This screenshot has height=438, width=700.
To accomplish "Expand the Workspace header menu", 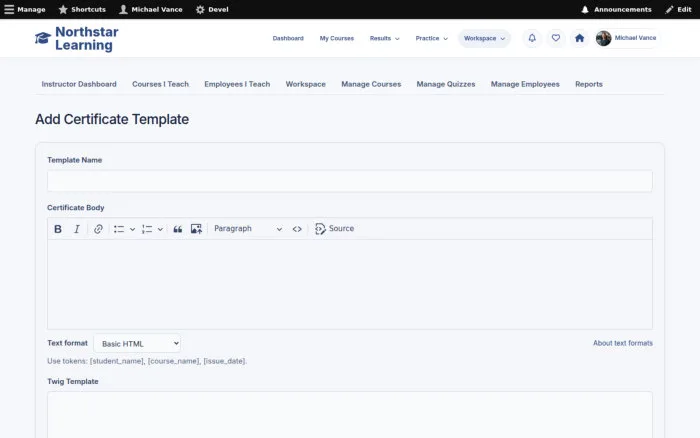I will 484,38.
